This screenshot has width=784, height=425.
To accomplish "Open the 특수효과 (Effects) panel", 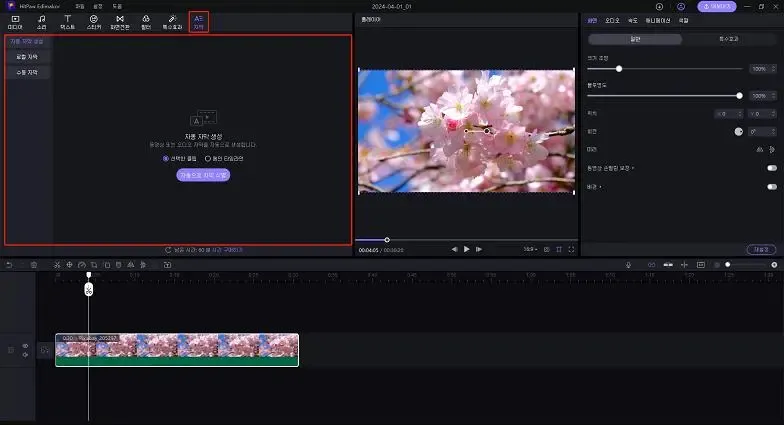I will (172, 21).
